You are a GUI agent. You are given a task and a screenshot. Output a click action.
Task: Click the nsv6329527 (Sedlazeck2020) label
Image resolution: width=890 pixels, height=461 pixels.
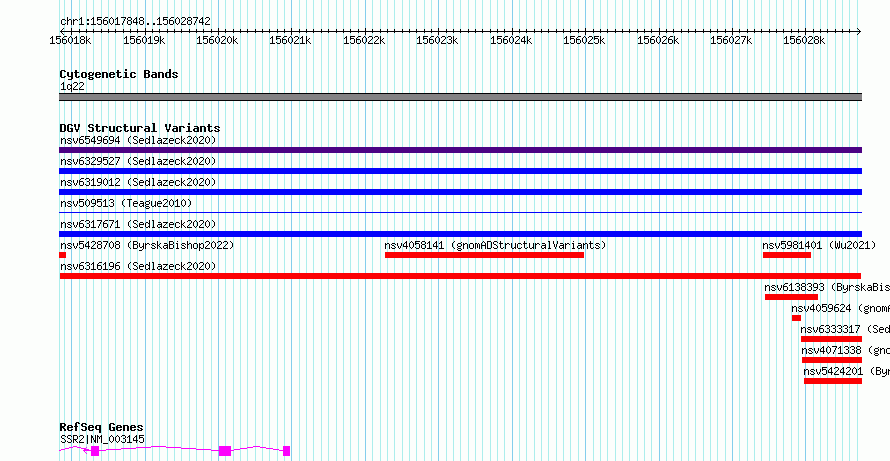[138, 161]
